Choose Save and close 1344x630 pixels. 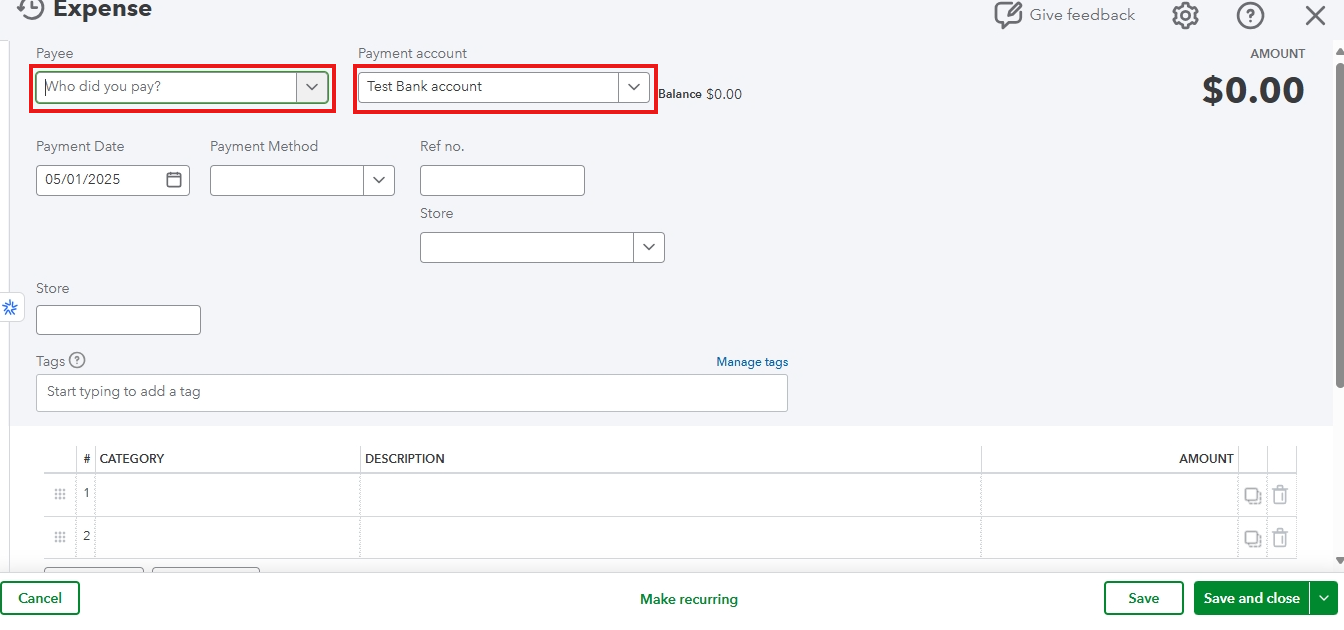1251,598
